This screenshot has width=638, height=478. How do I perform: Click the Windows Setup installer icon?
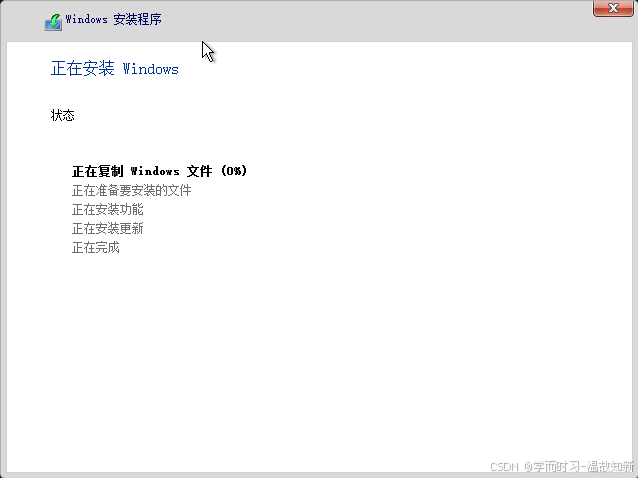pyautogui.click(x=53, y=22)
